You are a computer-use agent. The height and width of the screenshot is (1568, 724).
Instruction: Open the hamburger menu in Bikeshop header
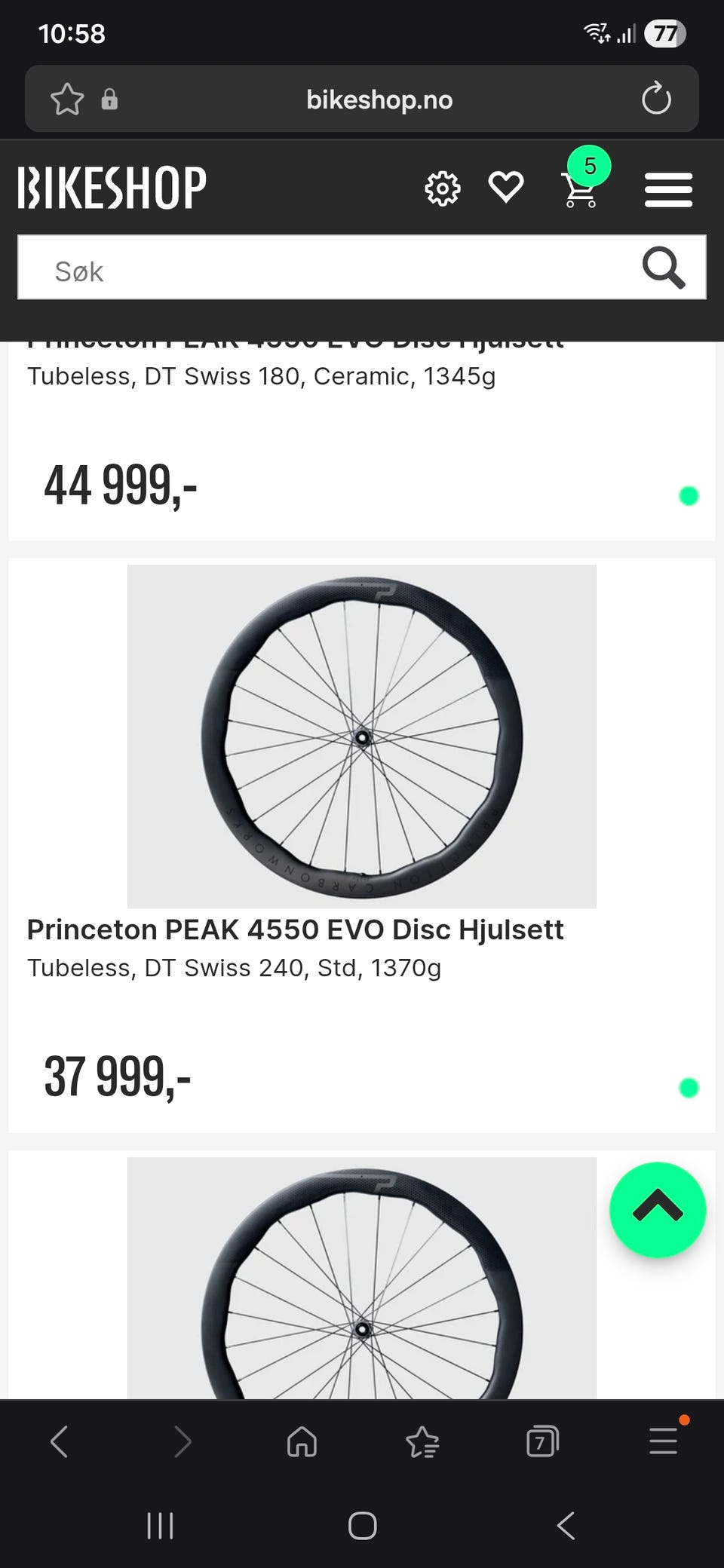tap(668, 189)
